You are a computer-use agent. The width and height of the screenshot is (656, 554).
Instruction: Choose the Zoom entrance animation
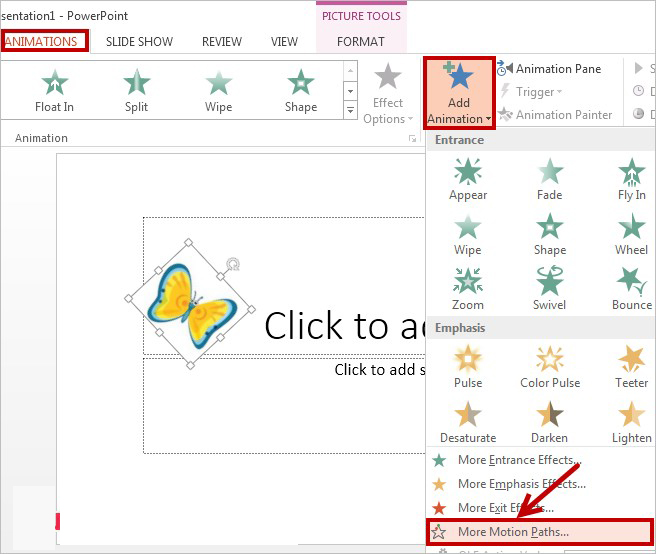(468, 289)
